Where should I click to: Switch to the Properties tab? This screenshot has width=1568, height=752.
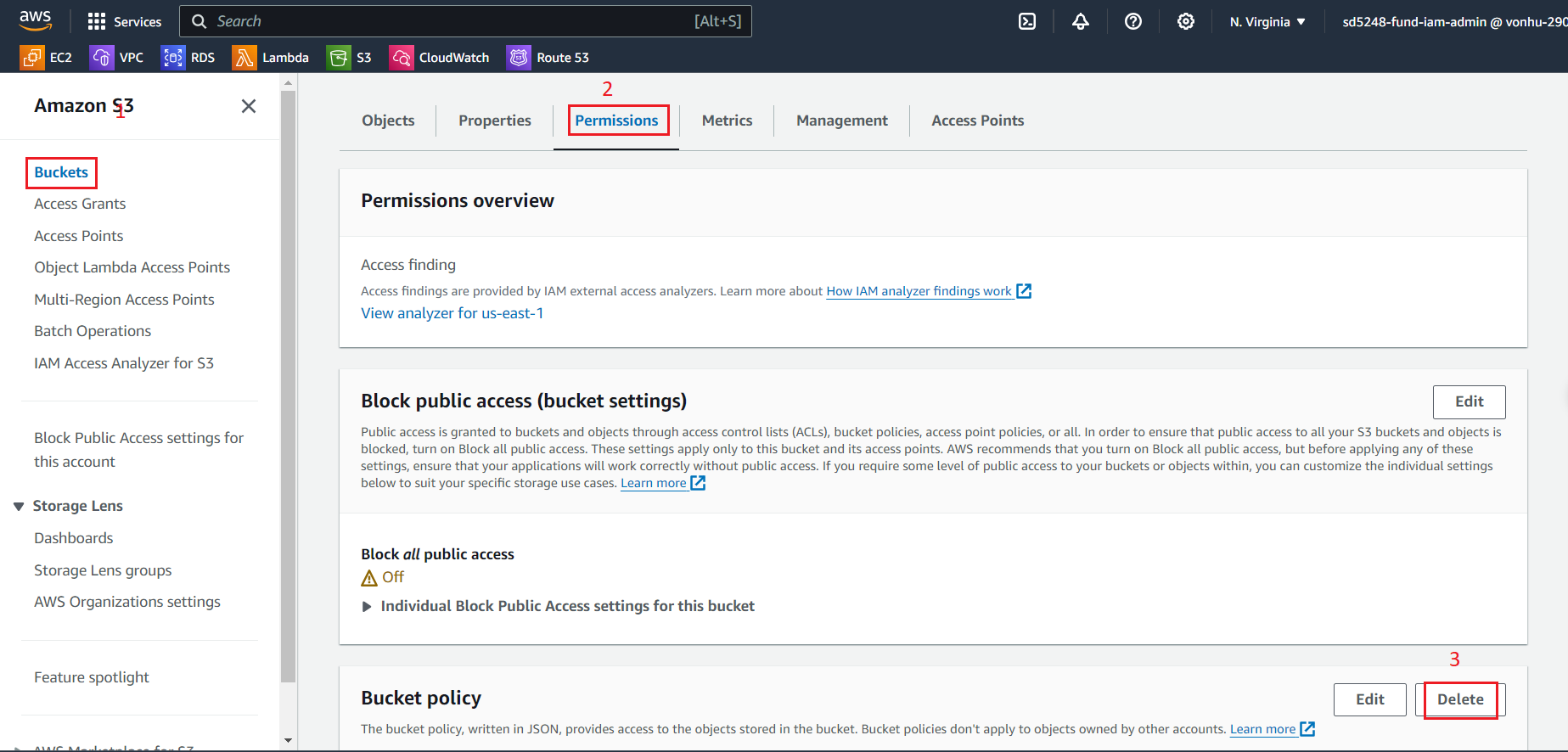(x=495, y=121)
